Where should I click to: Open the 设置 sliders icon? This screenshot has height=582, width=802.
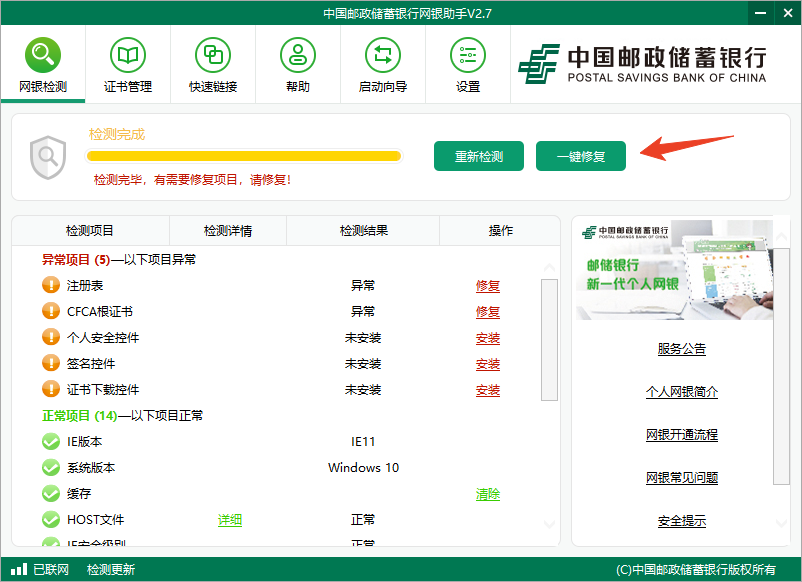tap(467, 55)
